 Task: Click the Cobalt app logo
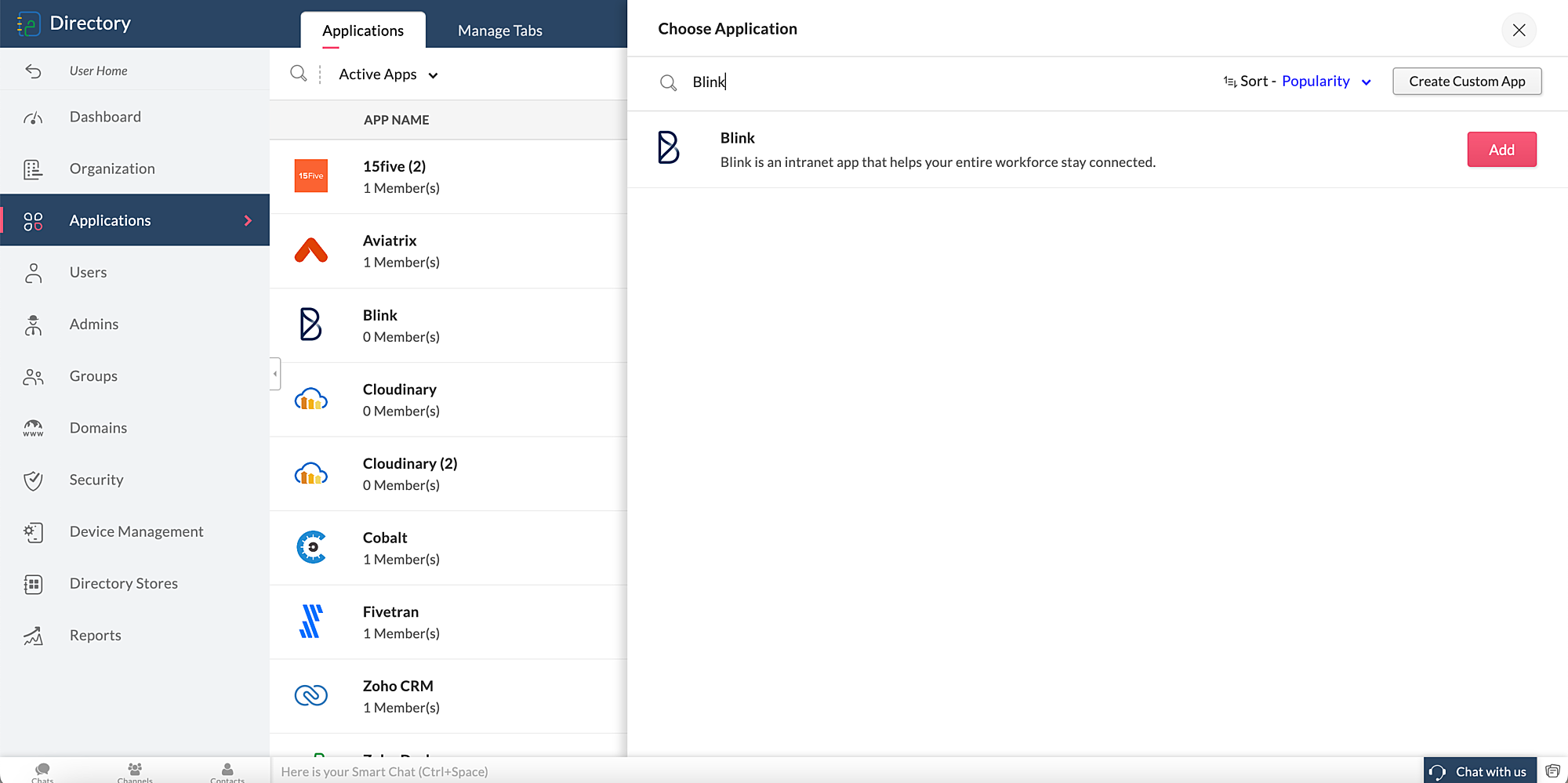(311, 547)
